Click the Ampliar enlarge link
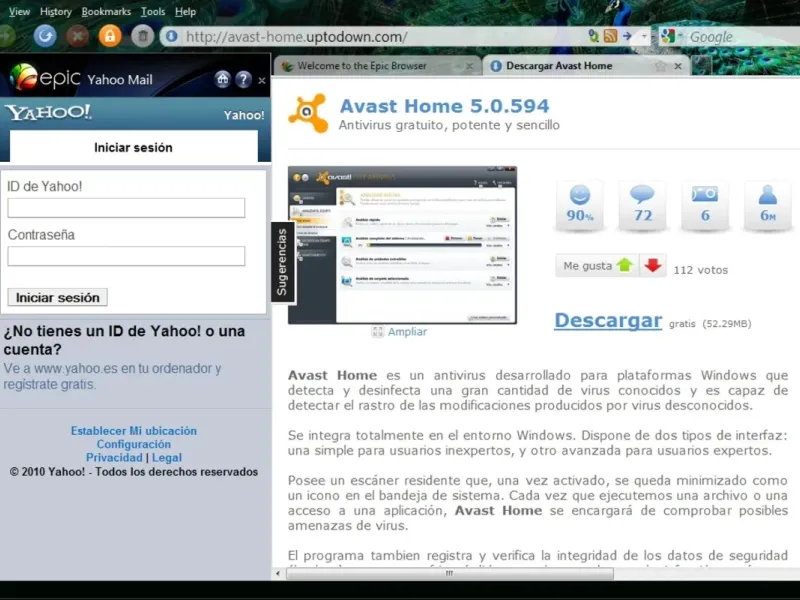Viewport: 800px width, 600px height. click(407, 332)
